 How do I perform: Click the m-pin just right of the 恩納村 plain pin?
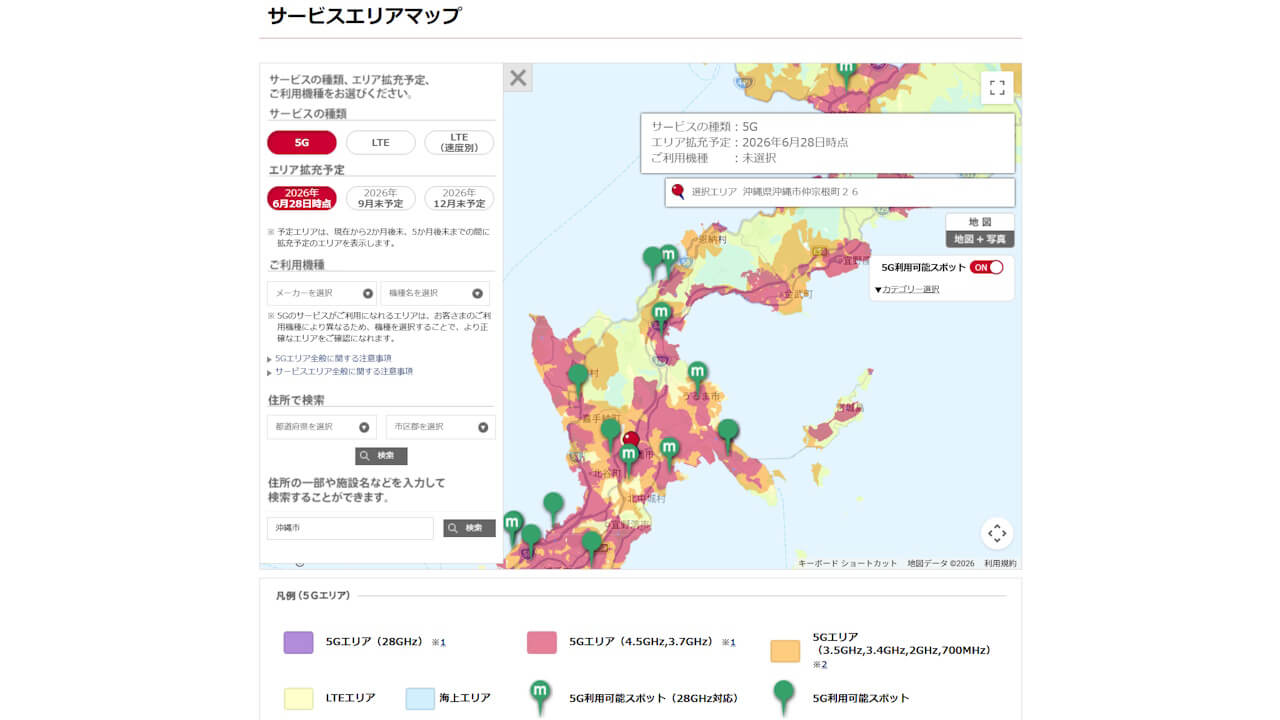coord(668,260)
